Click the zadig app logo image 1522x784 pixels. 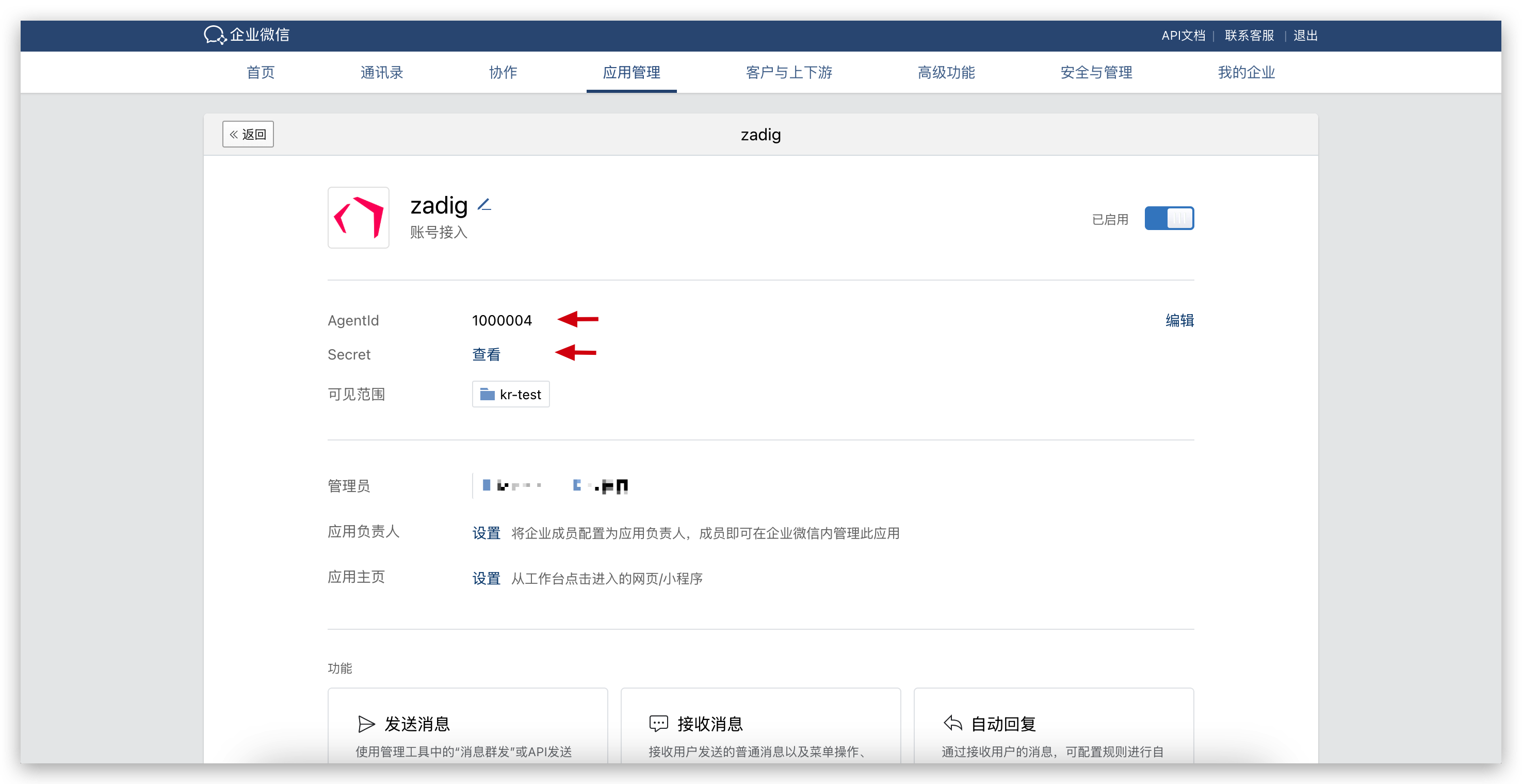[358, 218]
